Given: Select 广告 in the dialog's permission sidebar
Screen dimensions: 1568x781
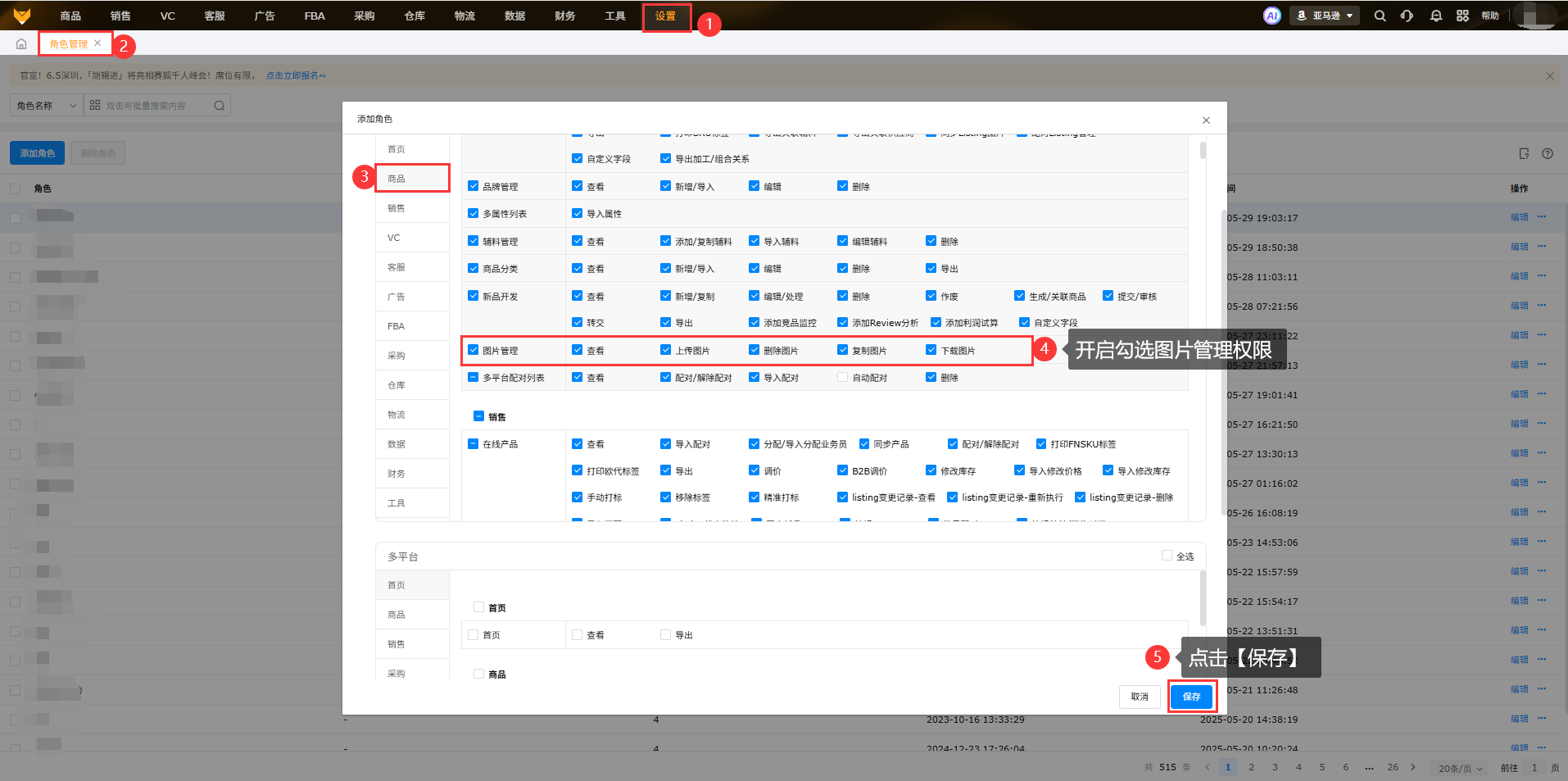Looking at the screenshot, I should click(x=412, y=297).
